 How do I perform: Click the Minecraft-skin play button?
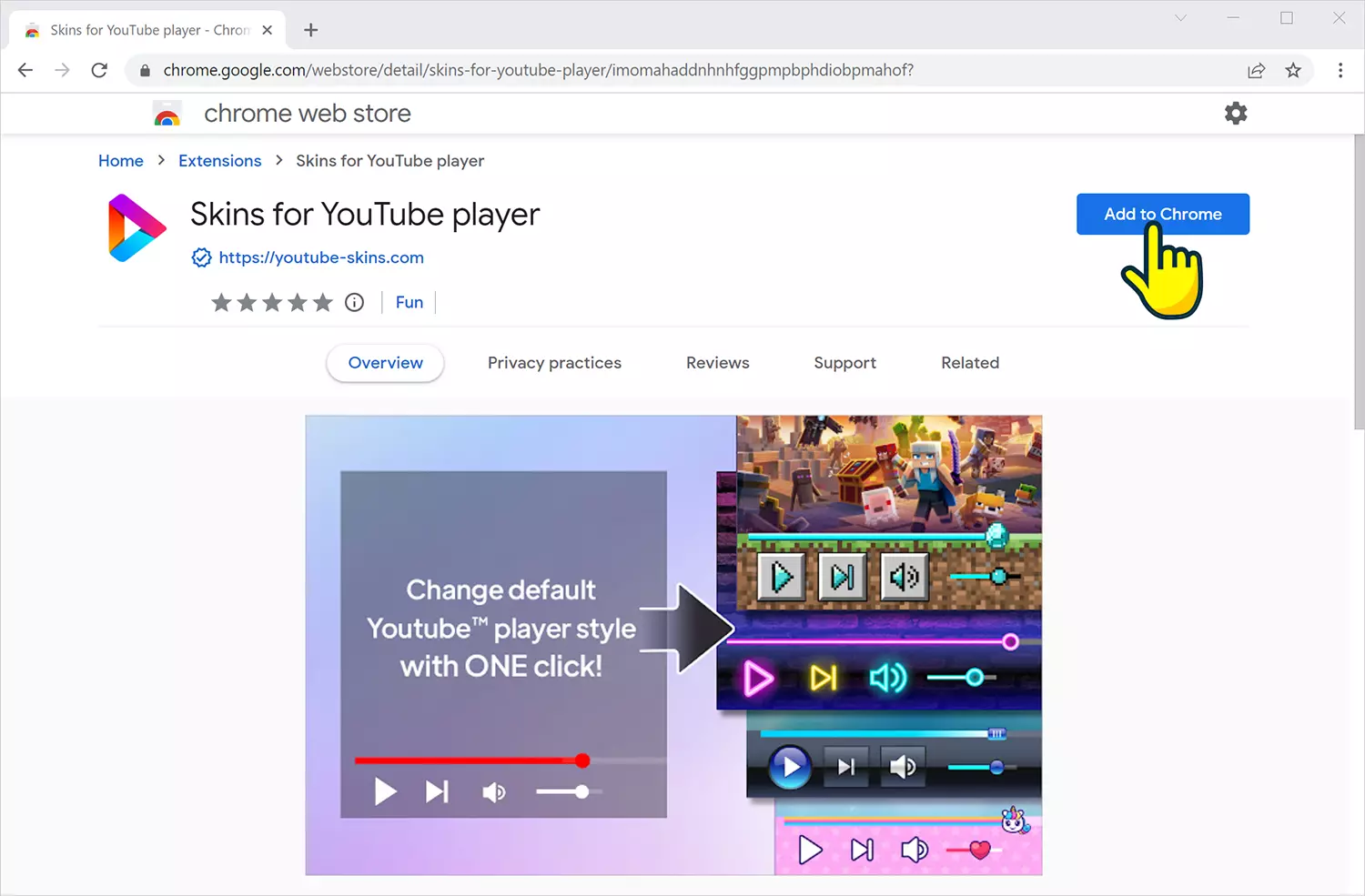(x=782, y=577)
